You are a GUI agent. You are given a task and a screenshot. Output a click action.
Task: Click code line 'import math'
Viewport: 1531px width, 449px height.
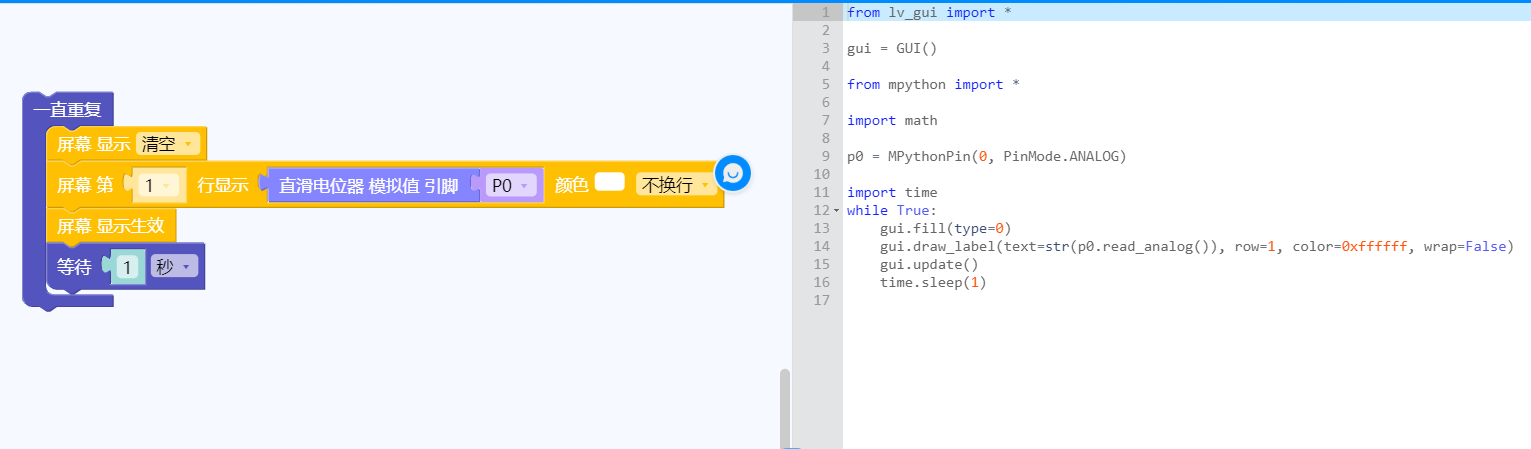tap(892, 120)
